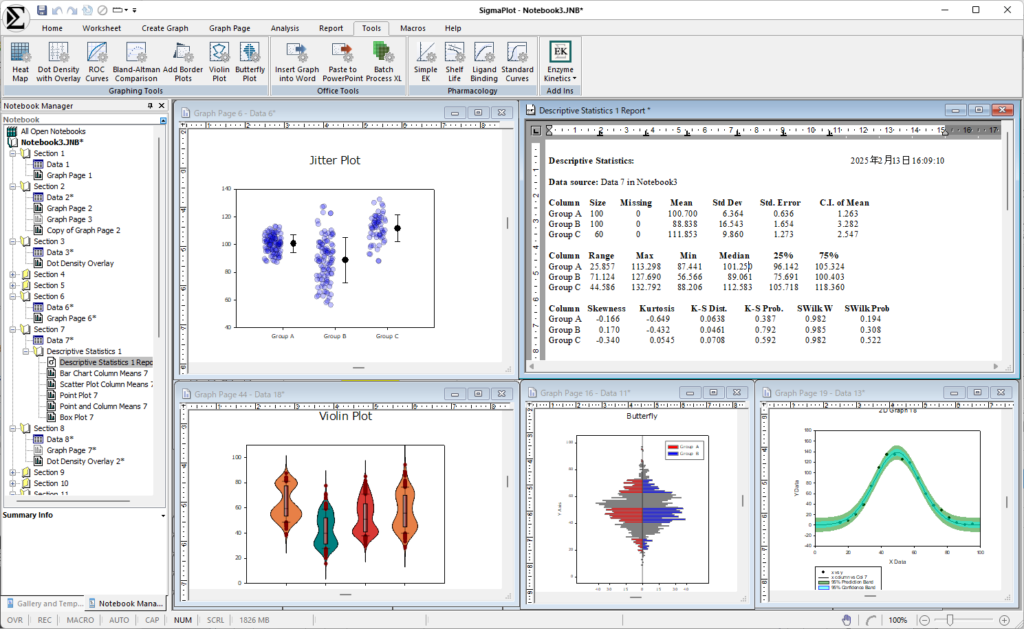This screenshot has height=629, width=1024.
Task: Run Batch Process XL
Action: [x=382, y=60]
